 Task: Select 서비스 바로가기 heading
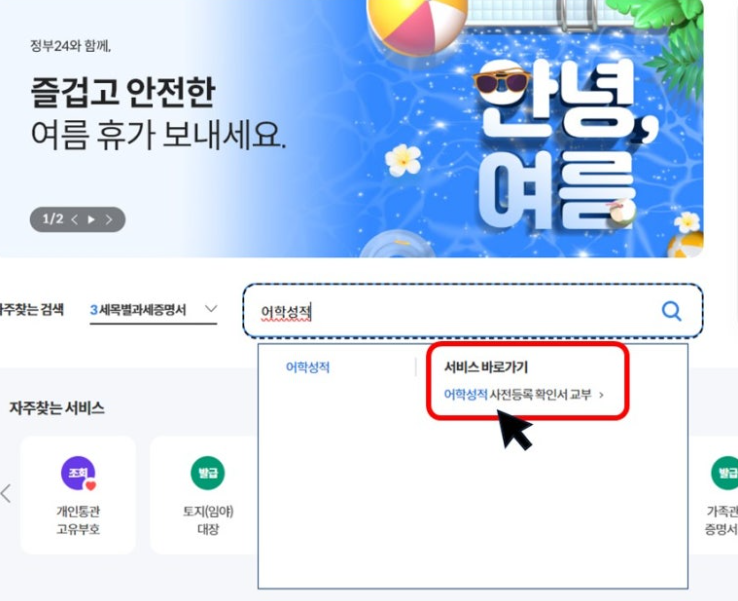pyautogui.click(x=486, y=367)
